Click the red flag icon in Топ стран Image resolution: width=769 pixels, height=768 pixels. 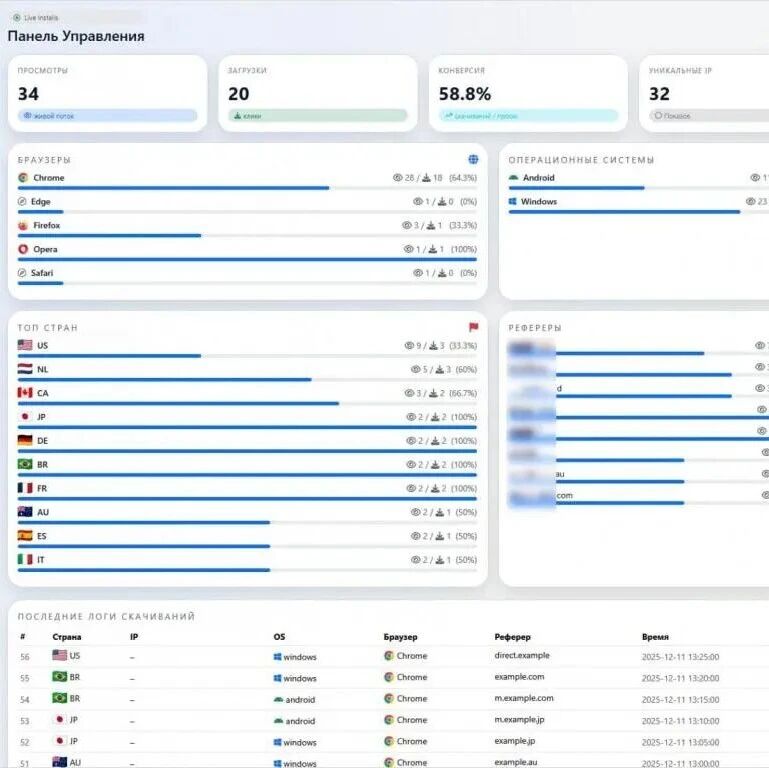point(473,327)
